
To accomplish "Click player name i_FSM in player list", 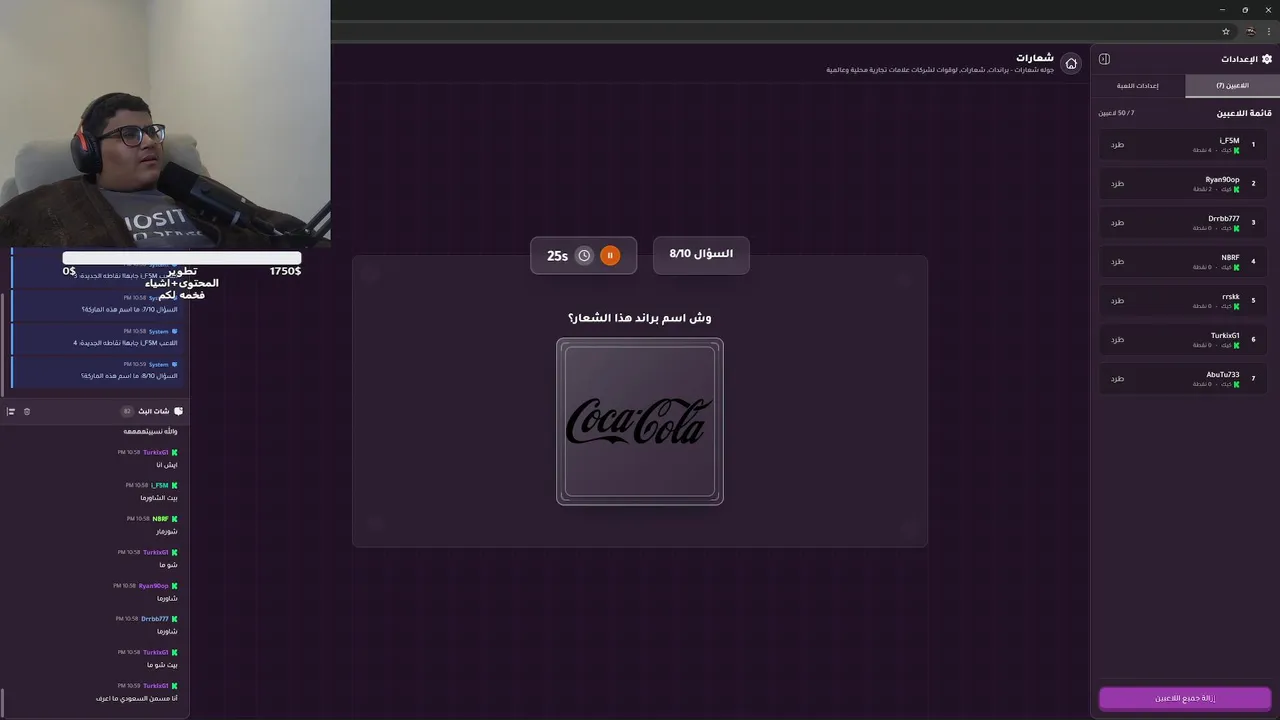I will point(1229,141).
